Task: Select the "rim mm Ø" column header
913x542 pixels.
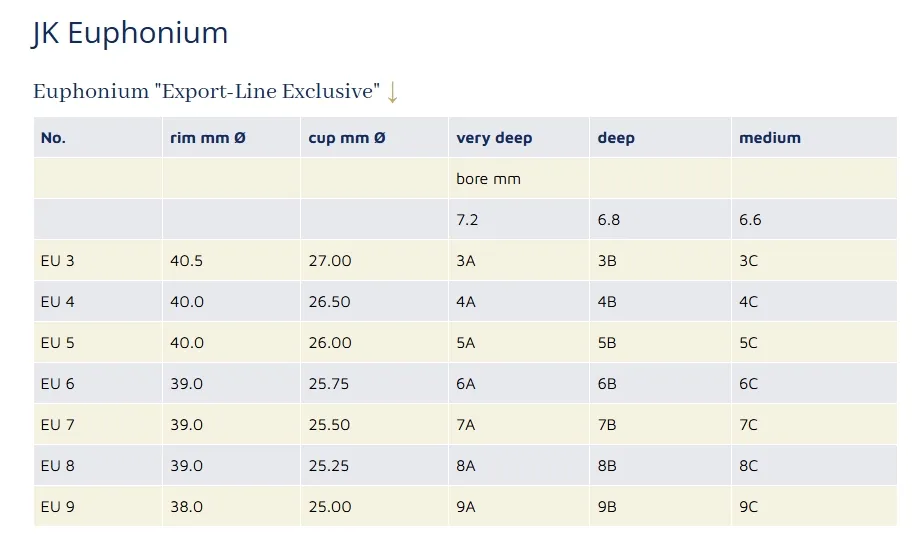Action: 208,138
